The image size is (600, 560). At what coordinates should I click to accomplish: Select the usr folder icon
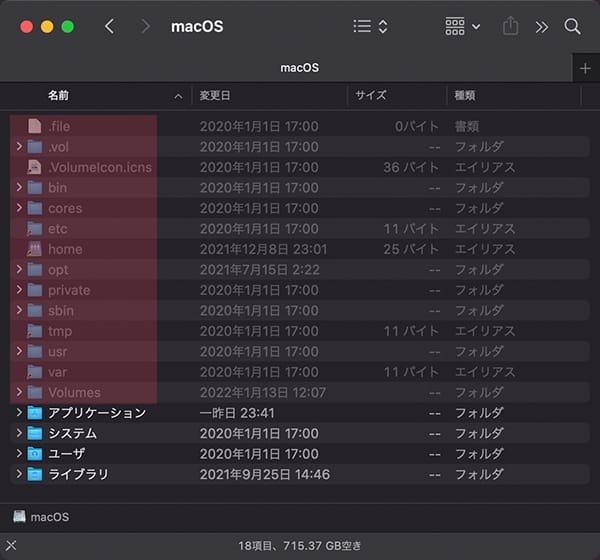point(34,351)
